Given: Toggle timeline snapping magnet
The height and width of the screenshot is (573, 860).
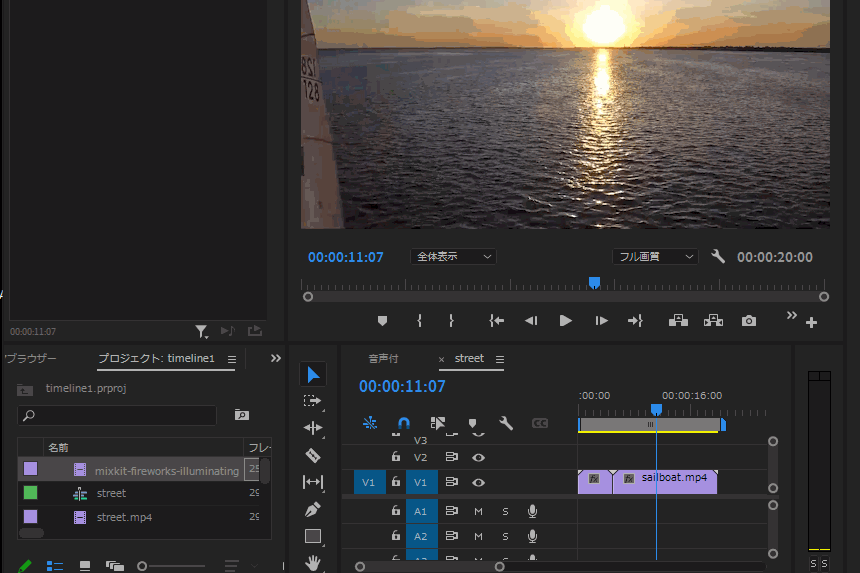Looking at the screenshot, I should point(404,423).
